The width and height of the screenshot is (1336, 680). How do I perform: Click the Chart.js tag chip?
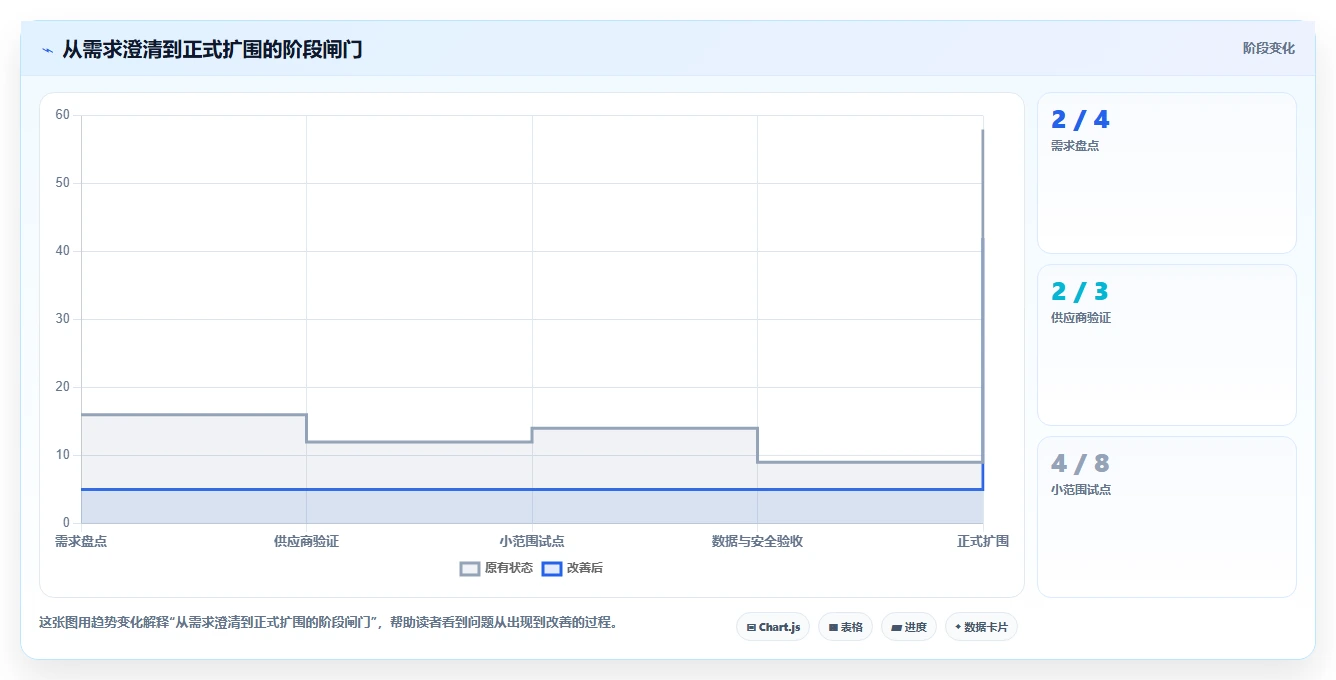tap(773, 627)
